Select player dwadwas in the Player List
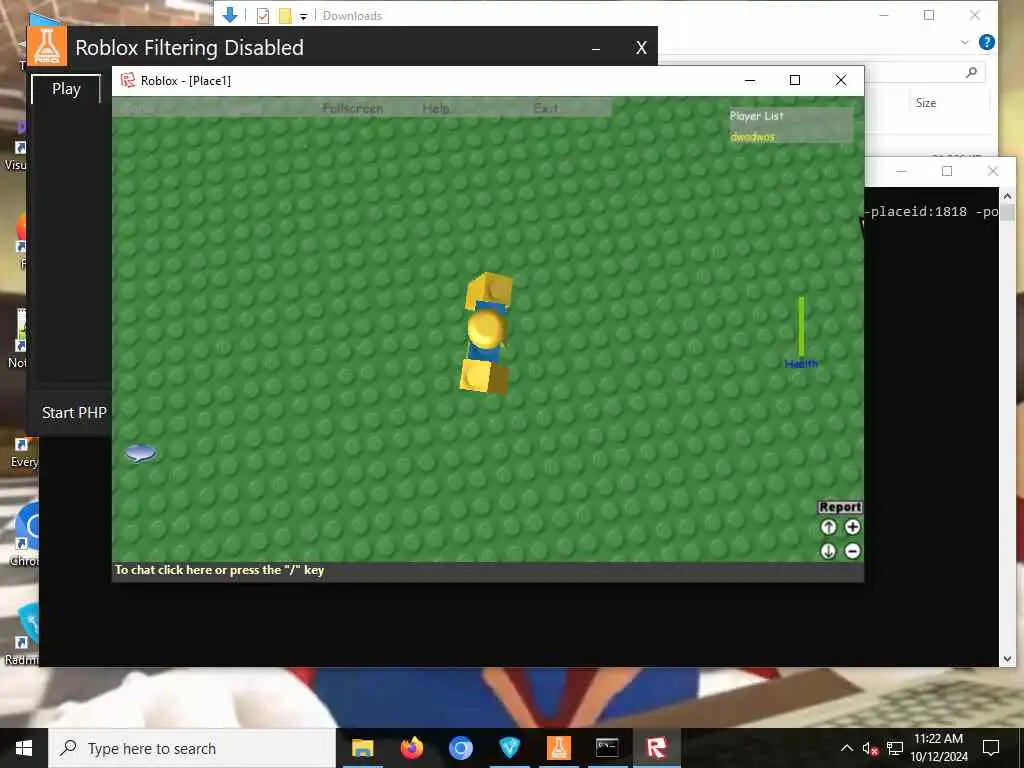Viewport: 1024px width, 768px height. coord(752,136)
